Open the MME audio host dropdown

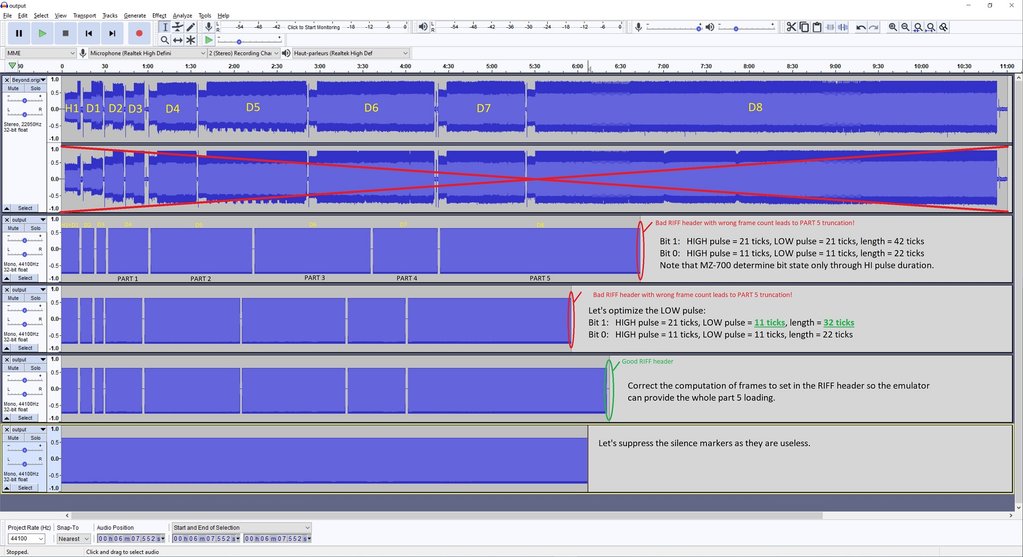pyautogui.click(x=40, y=53)
